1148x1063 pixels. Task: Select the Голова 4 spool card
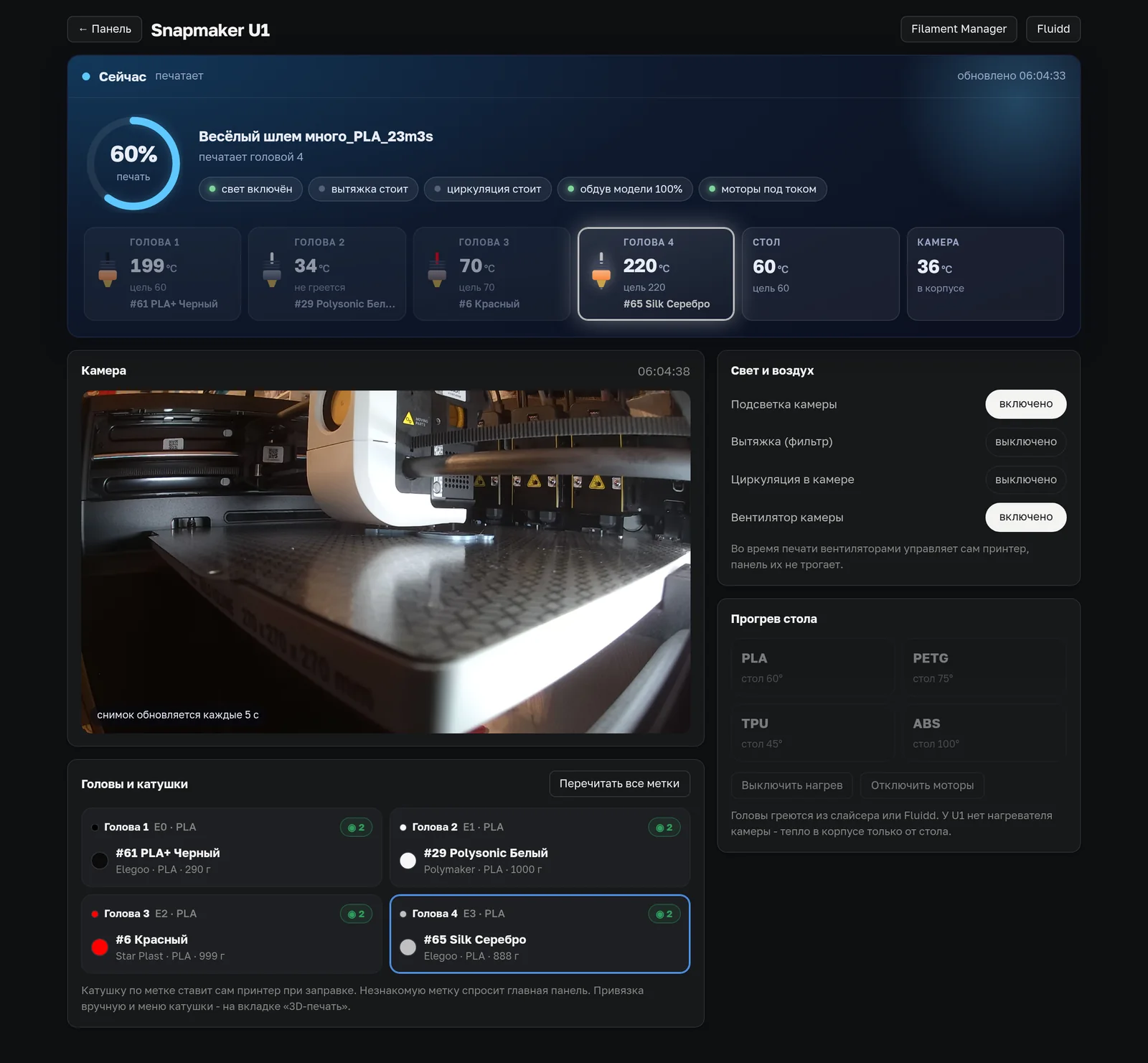(540, 934)
